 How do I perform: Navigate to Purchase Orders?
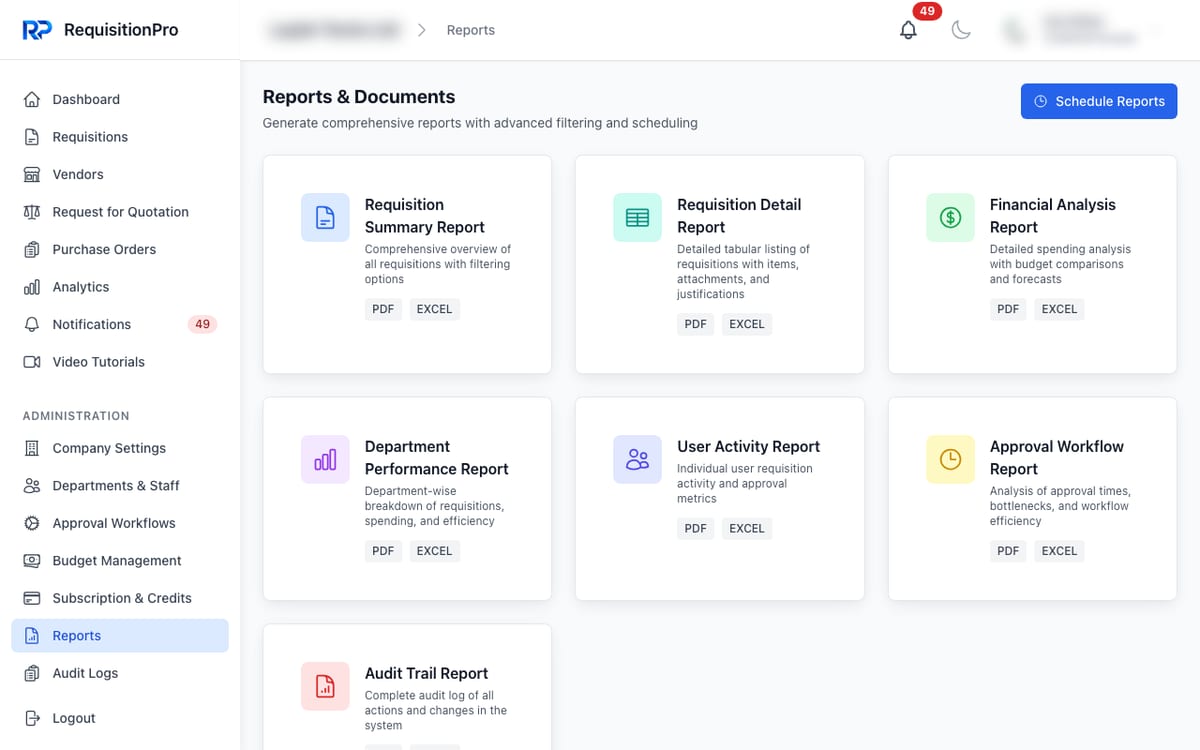coord(120,249)
